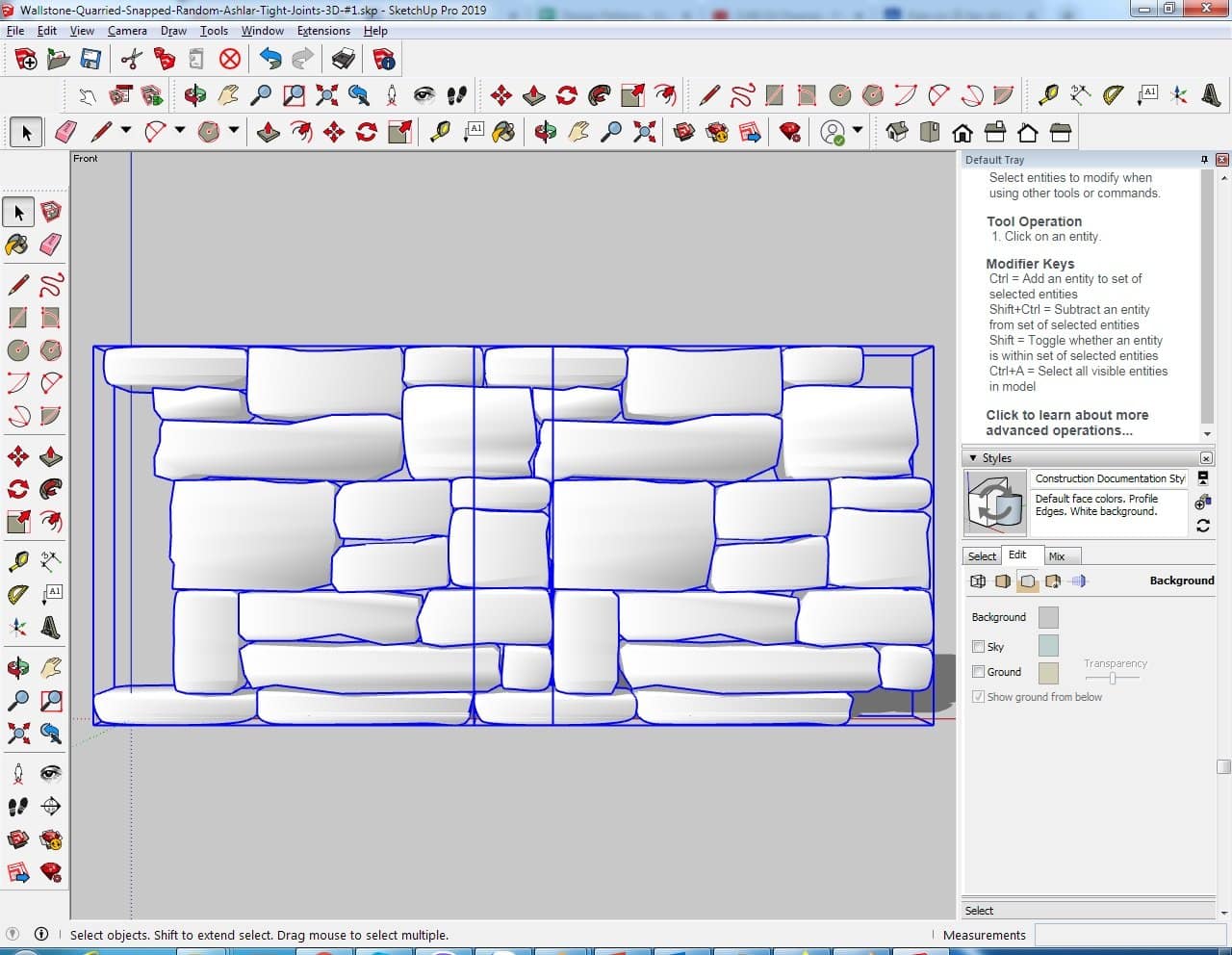Switch to Iso view house icon
The height and width of the screenshot is (955, 1232).
click(897, 132)
